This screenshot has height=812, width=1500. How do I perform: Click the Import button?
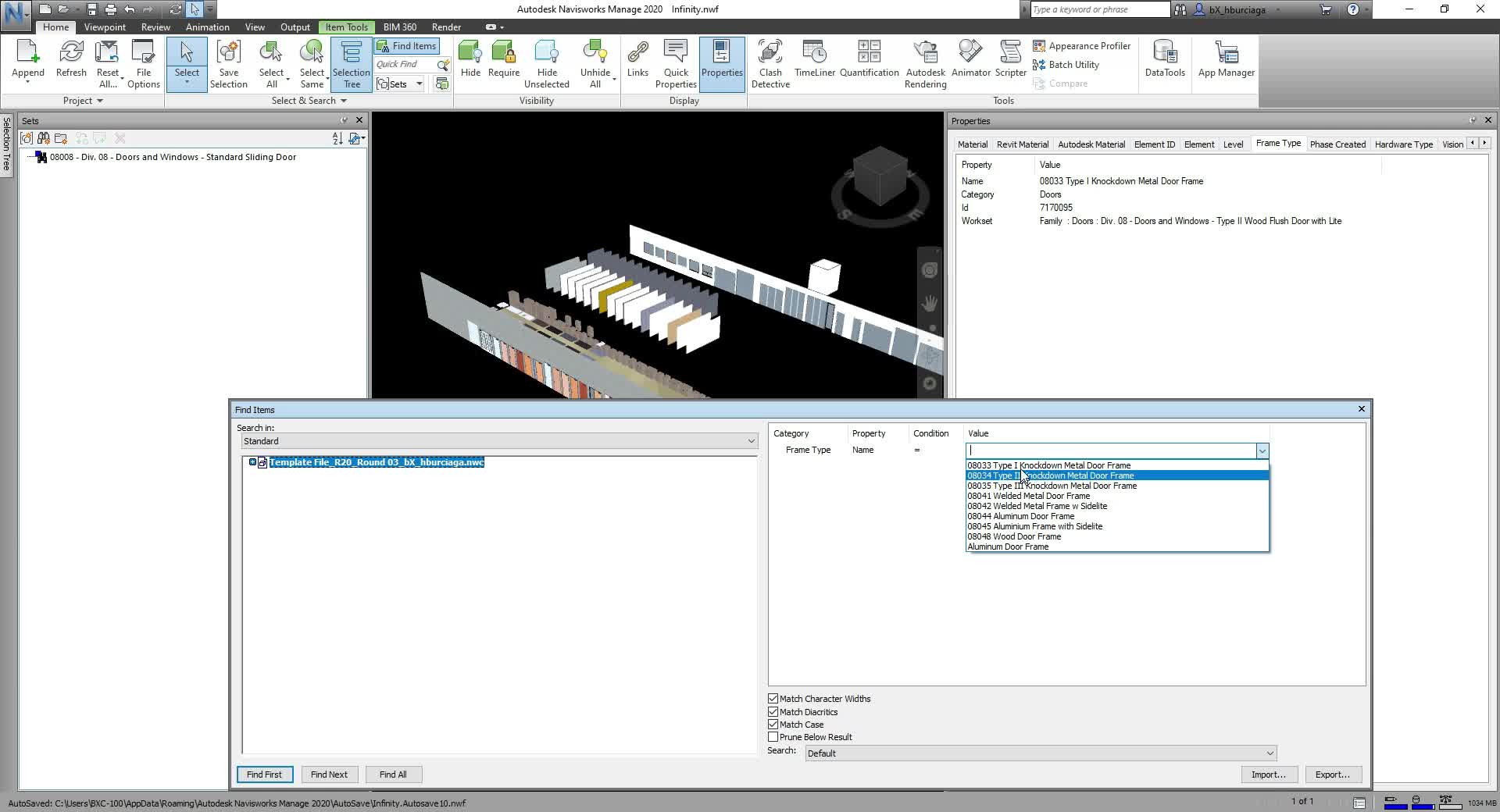click(x=1269, y=775)
